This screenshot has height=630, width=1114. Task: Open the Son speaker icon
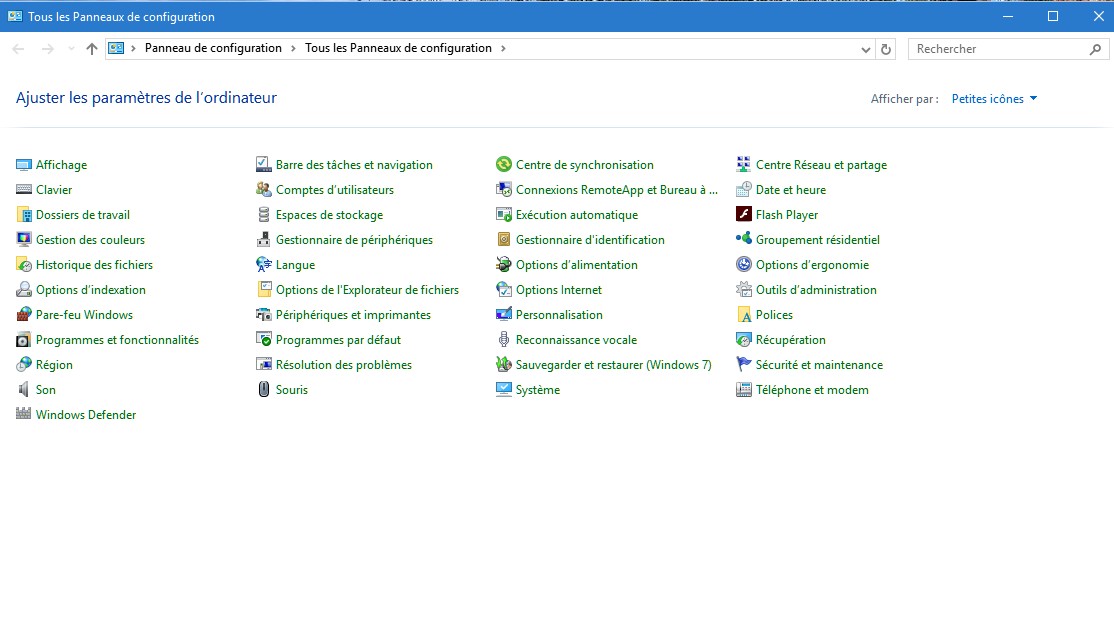pos(23,389)
